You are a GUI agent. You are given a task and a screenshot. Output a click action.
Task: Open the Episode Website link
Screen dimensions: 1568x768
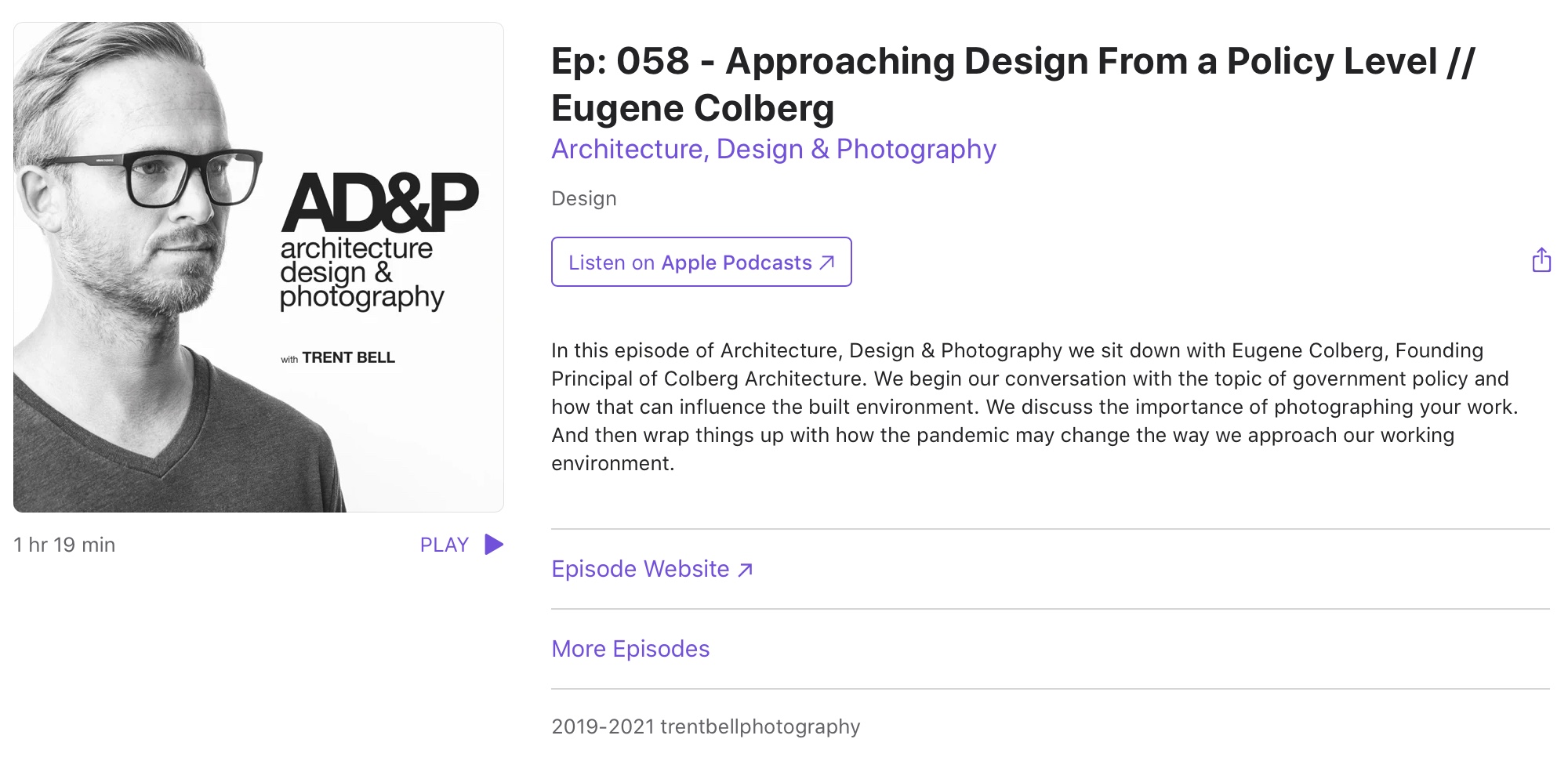click(x=641, y=569)
